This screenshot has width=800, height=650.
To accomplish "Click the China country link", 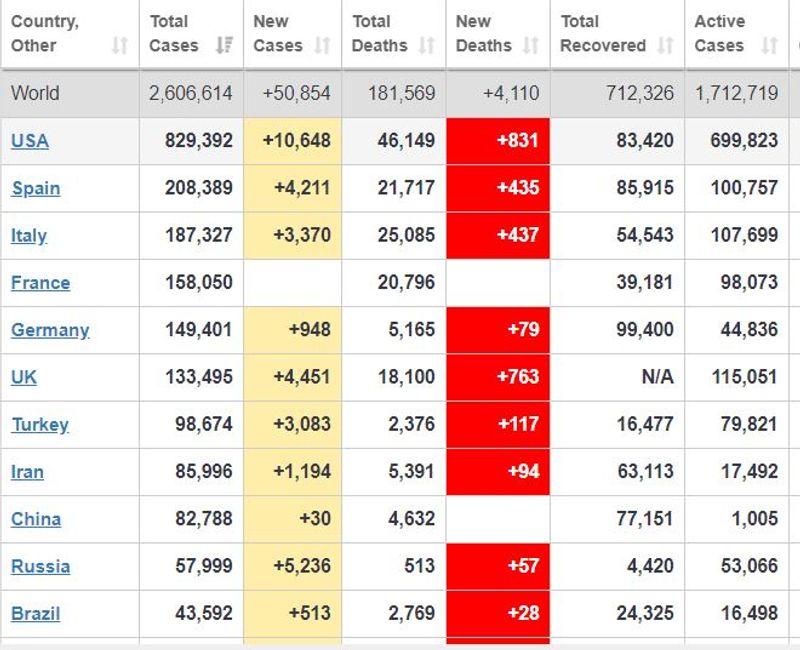I will [x=36, y=519].
